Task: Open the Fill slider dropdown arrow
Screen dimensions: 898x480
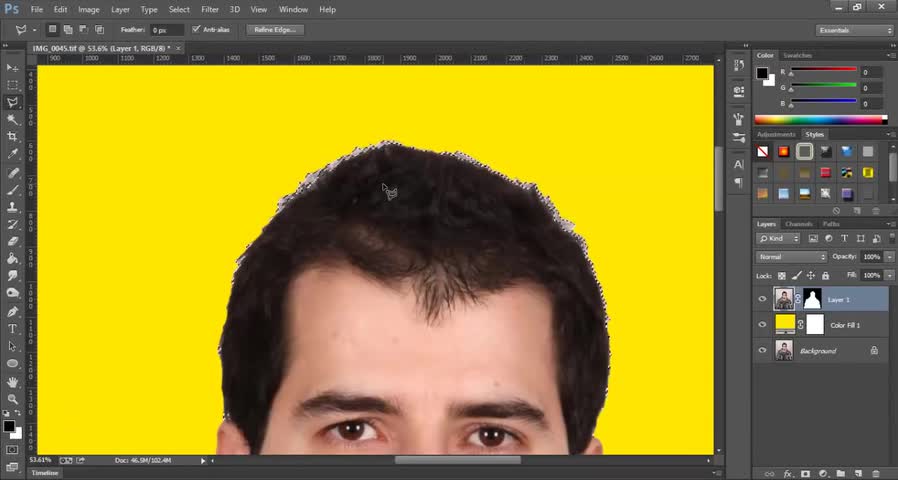Action: pos(889,276)
